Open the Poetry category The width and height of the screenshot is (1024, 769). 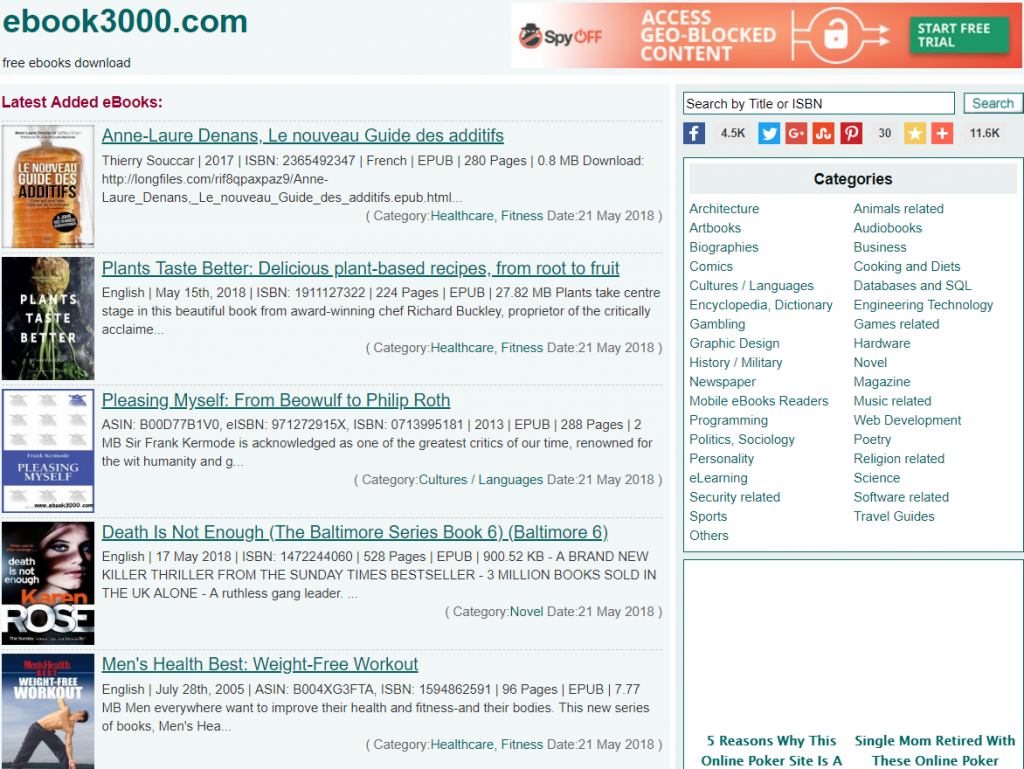[x=872, y=439]
